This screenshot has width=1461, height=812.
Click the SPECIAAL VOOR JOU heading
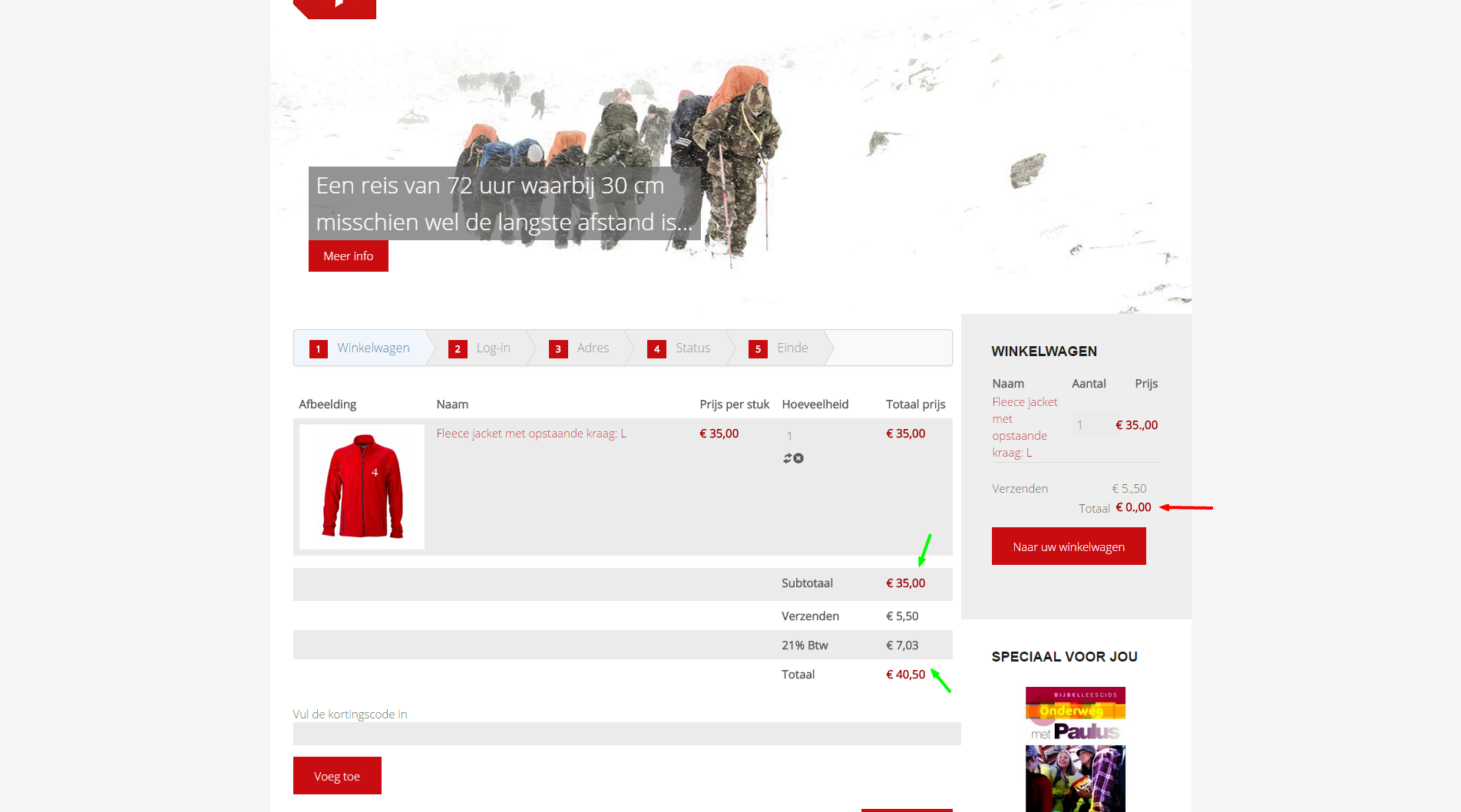[1065, 657]
